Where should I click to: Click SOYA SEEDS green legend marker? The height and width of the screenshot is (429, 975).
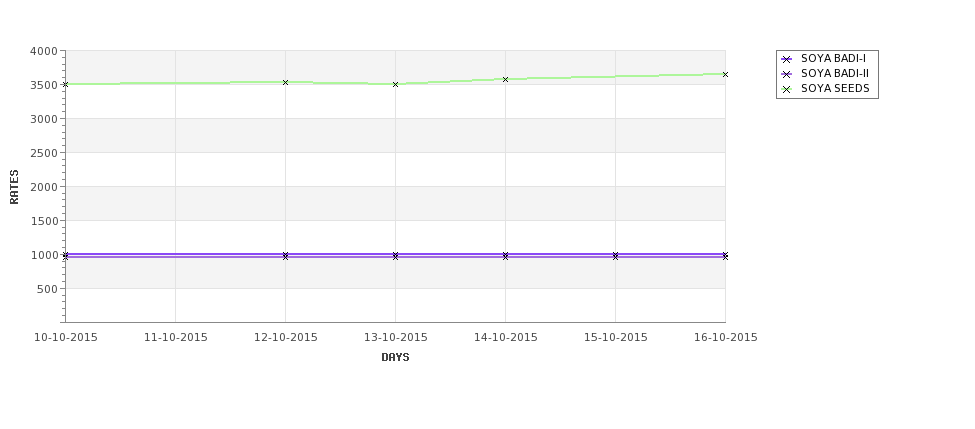pyautogui.click(x=786, y=89)
